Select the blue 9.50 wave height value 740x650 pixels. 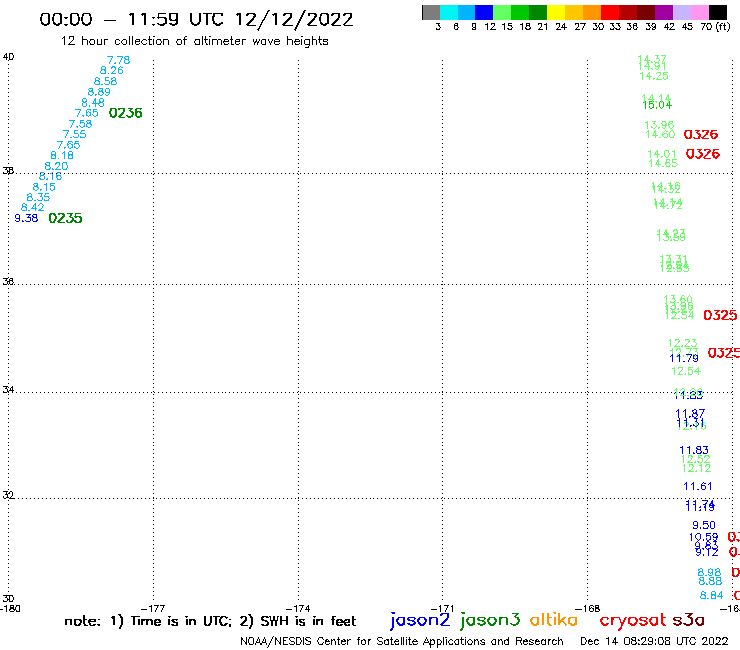(x=704, y=525)
